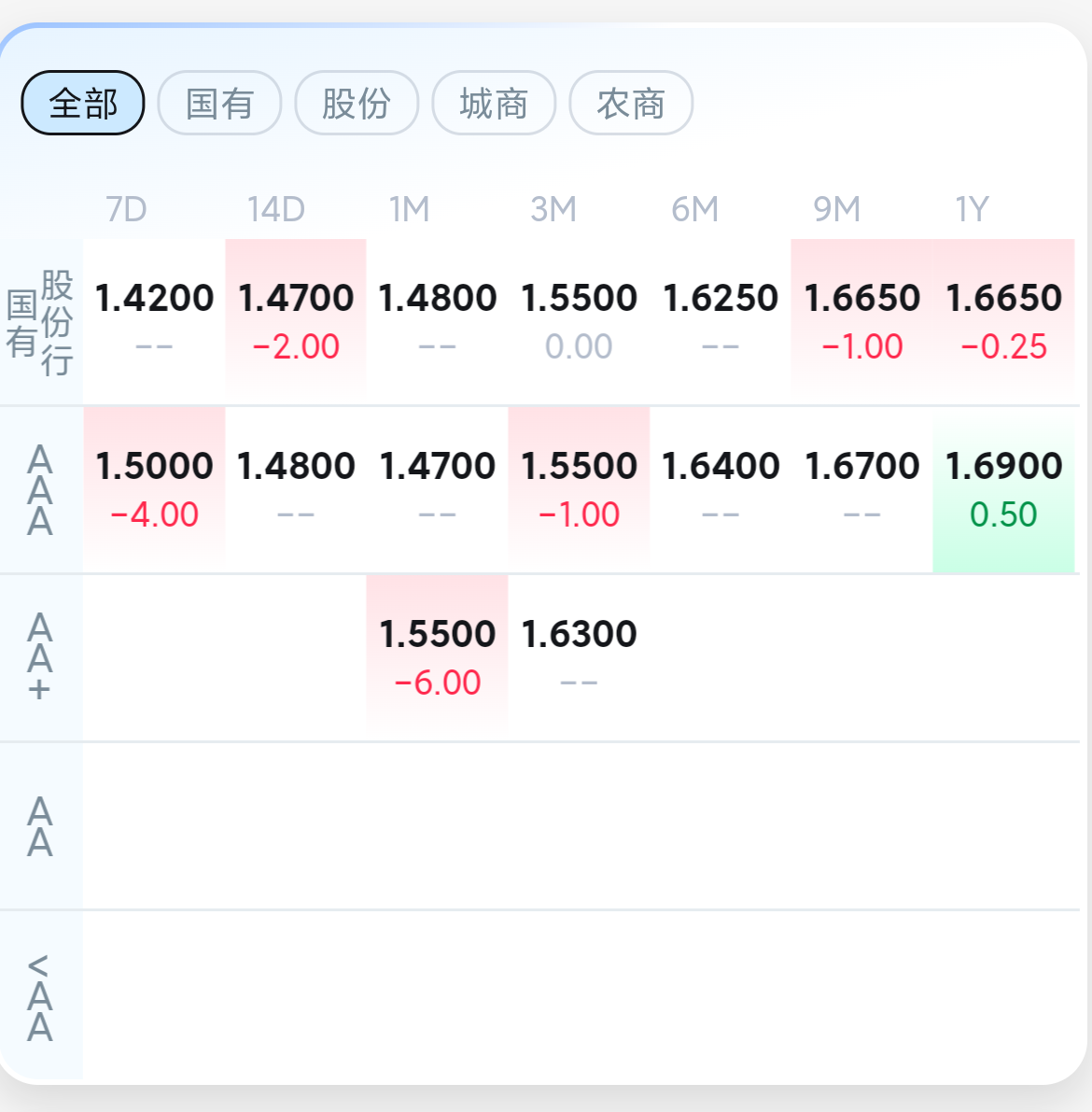Click the 7D column header
This screenshot has width=1092, height=1112.
click(x=126, y=210)
